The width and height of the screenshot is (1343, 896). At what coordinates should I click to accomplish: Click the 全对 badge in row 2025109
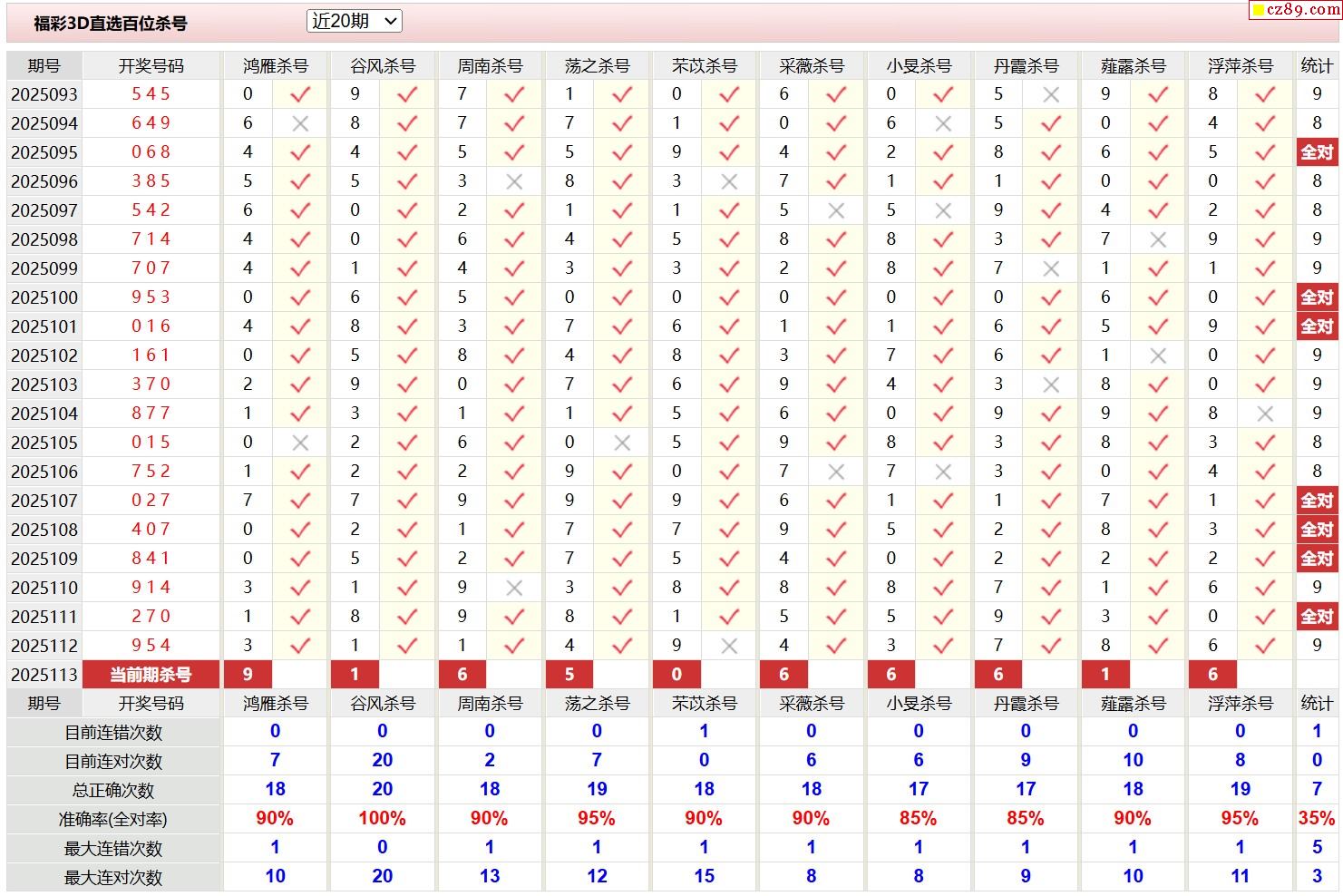pos(1317,559)
